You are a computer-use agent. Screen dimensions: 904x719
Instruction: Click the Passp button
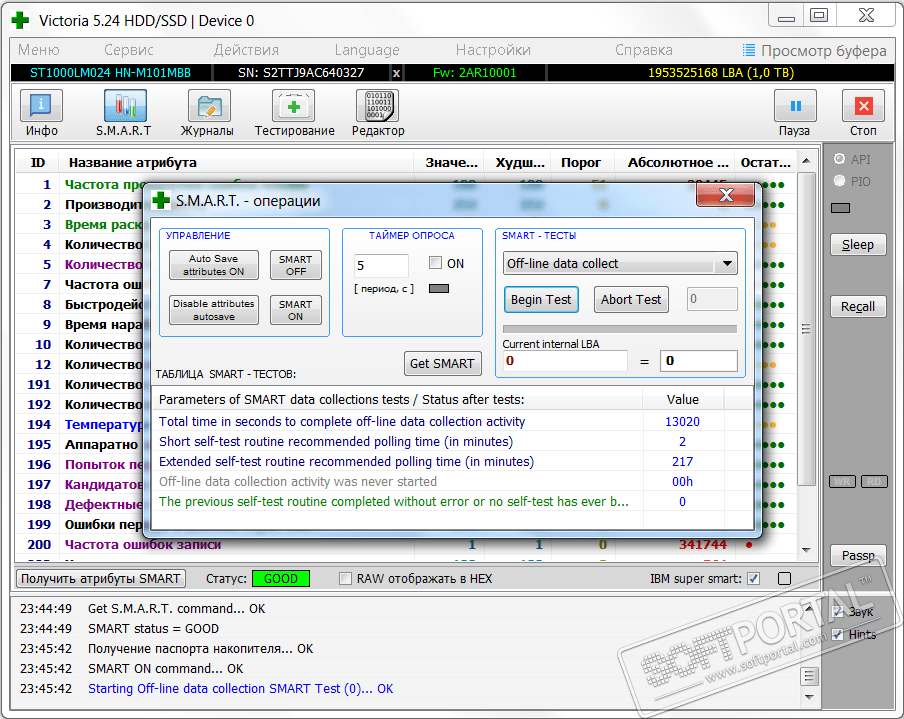(858, 555)
